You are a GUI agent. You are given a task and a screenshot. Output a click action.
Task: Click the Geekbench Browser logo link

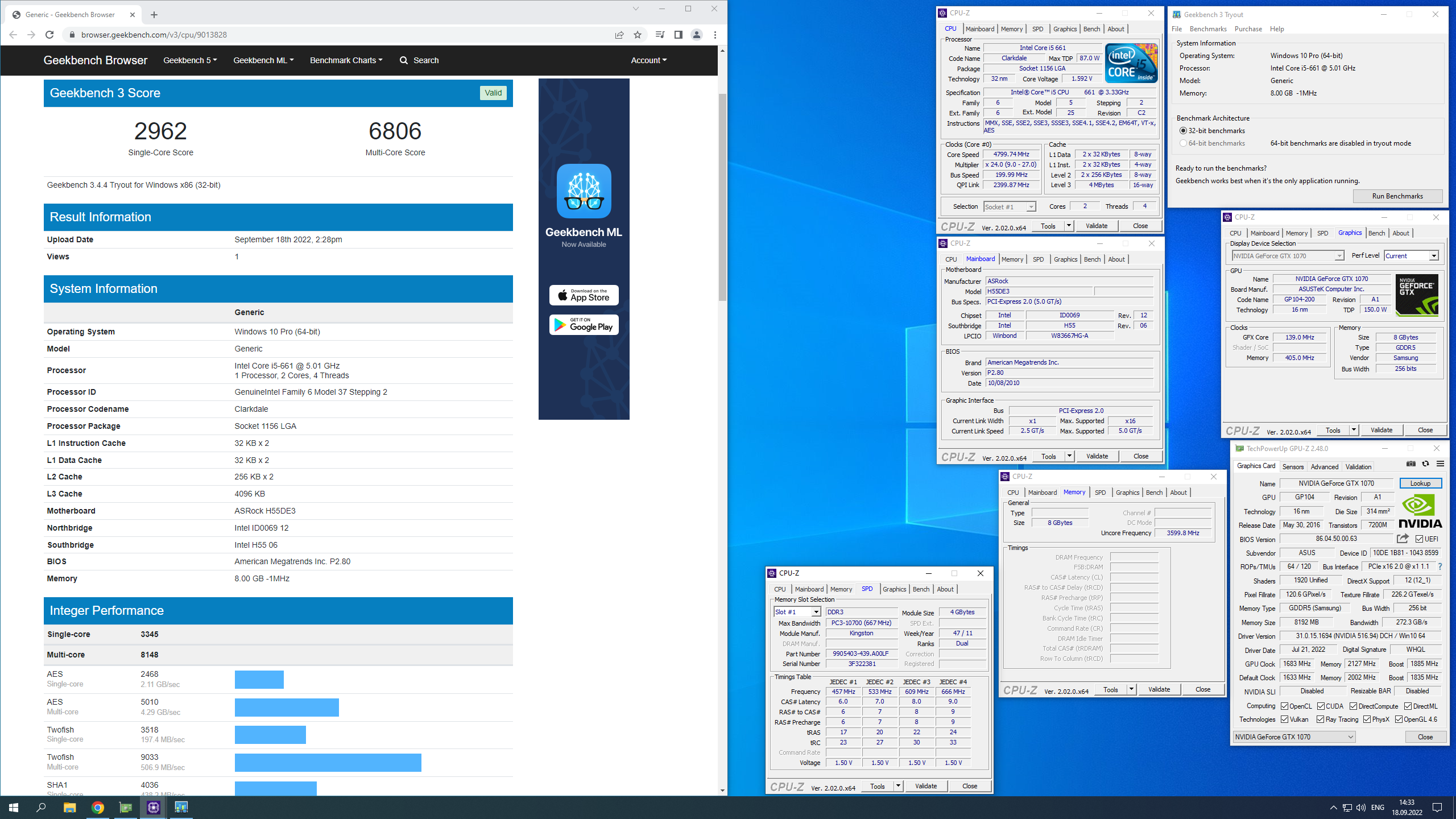95,60
